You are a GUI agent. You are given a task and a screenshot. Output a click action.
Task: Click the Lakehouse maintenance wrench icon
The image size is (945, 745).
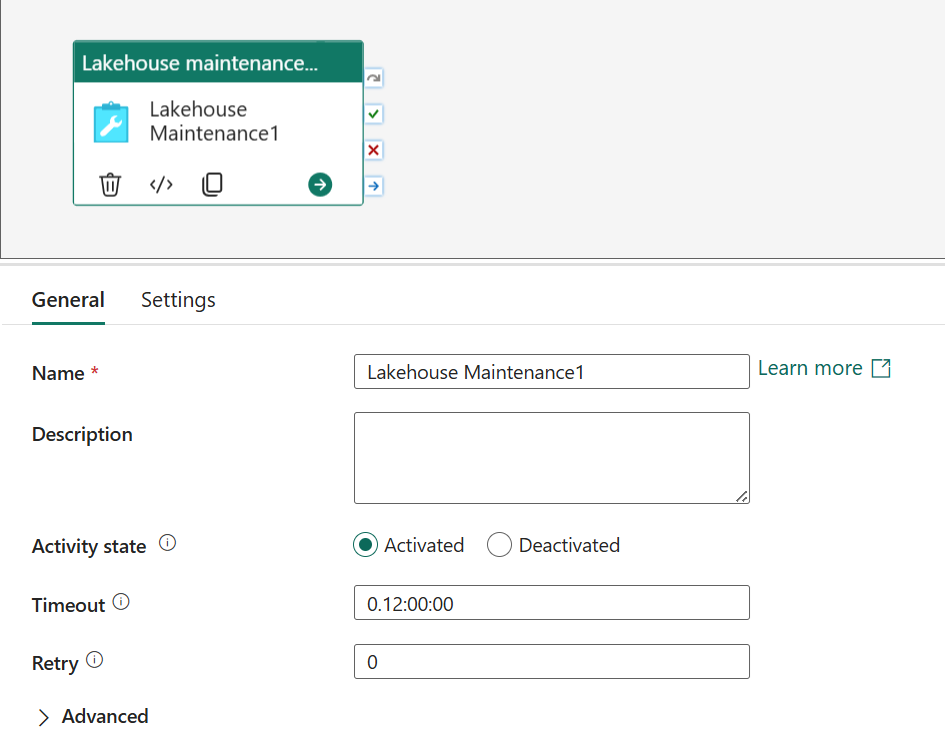(111, 122)
